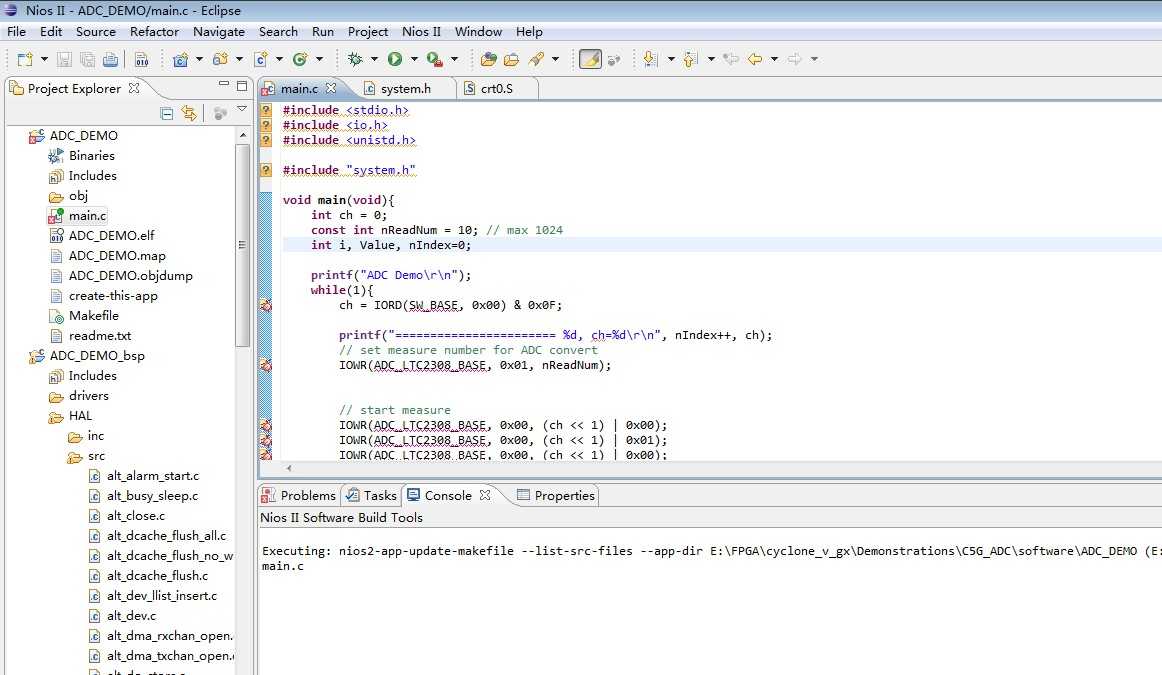This screenshot has width=1162, height=675.
Task: Close the Console view tab
Action: coord(485,495)
